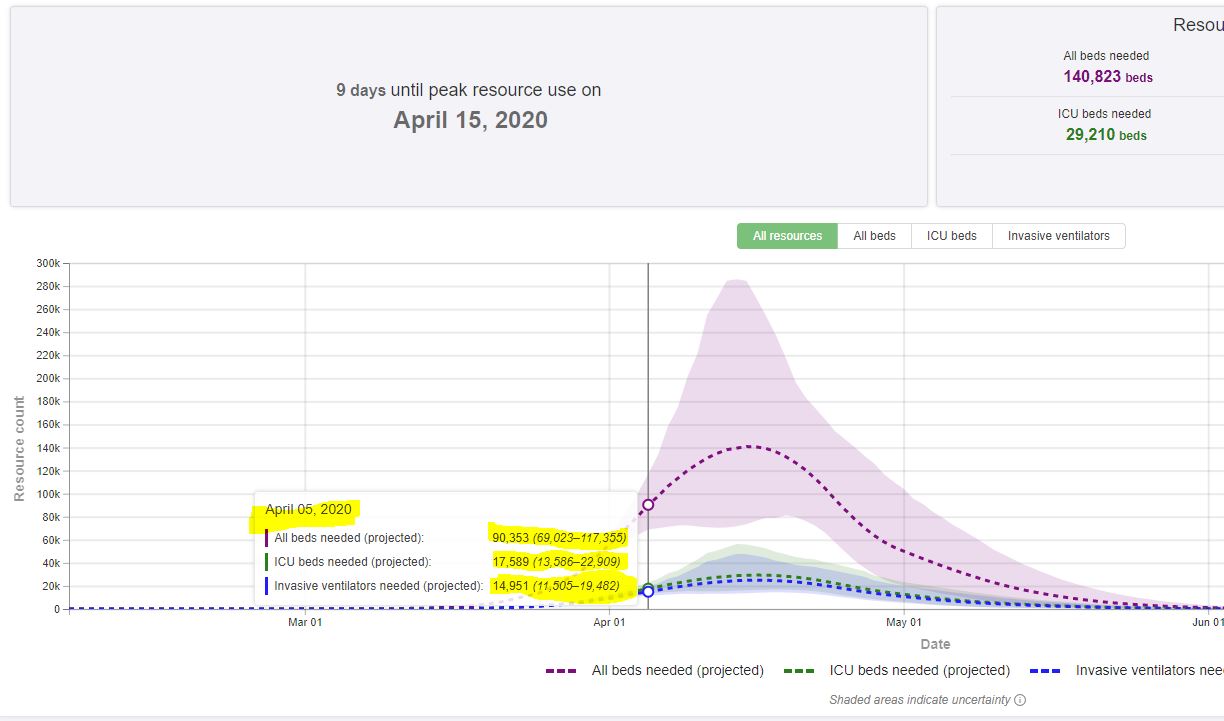The image size is (1224, 721).
Task: Click the 9 days until peak resource use text
Action: 469,90
